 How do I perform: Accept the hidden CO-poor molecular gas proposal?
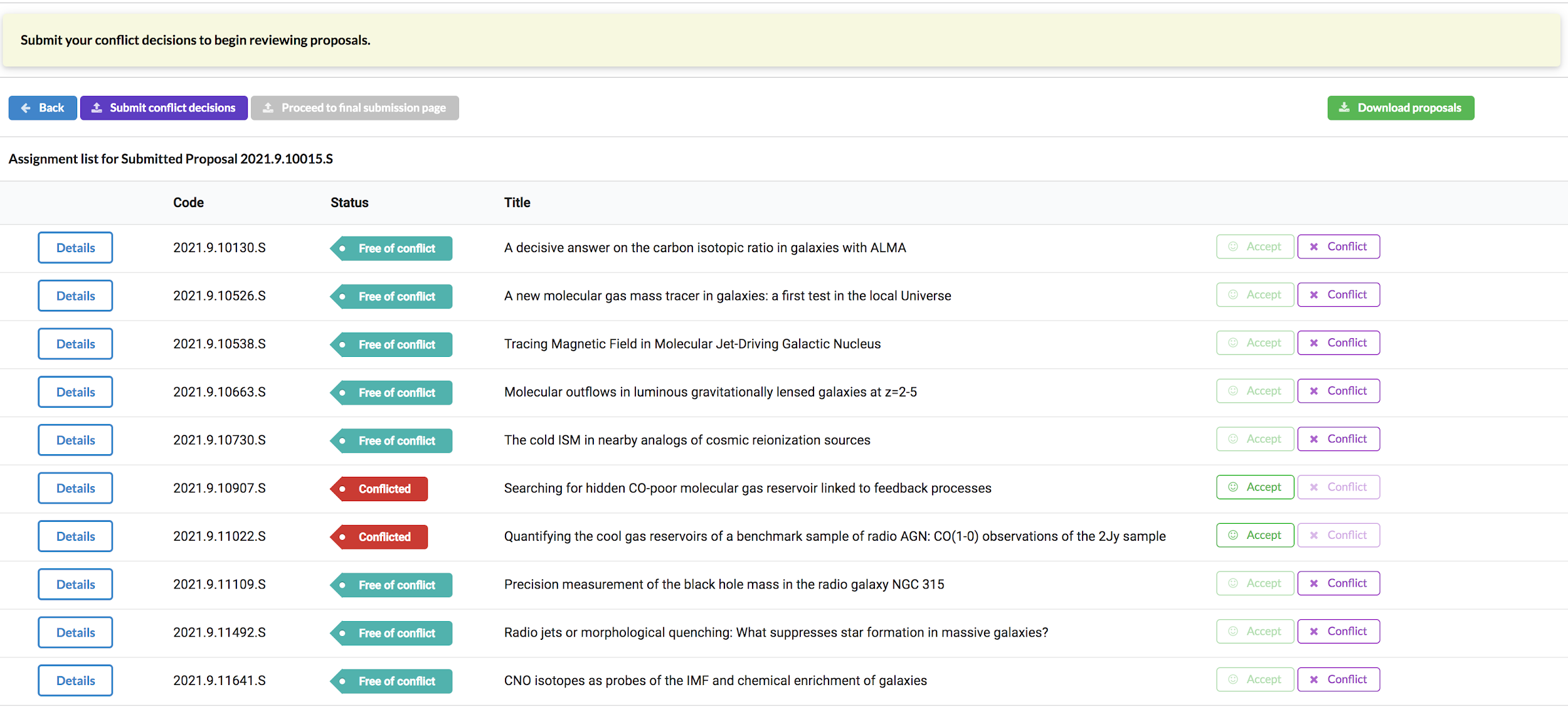tap(1254, 487)
